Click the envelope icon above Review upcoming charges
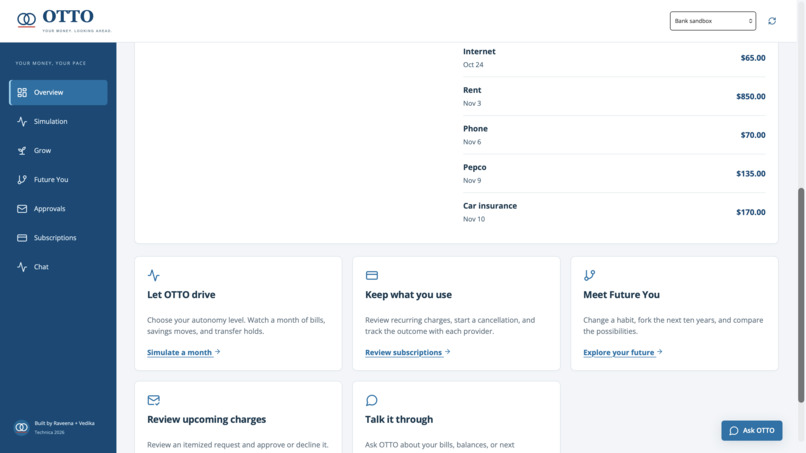Screen dimensions: 806x453 (x=153, y=400)
